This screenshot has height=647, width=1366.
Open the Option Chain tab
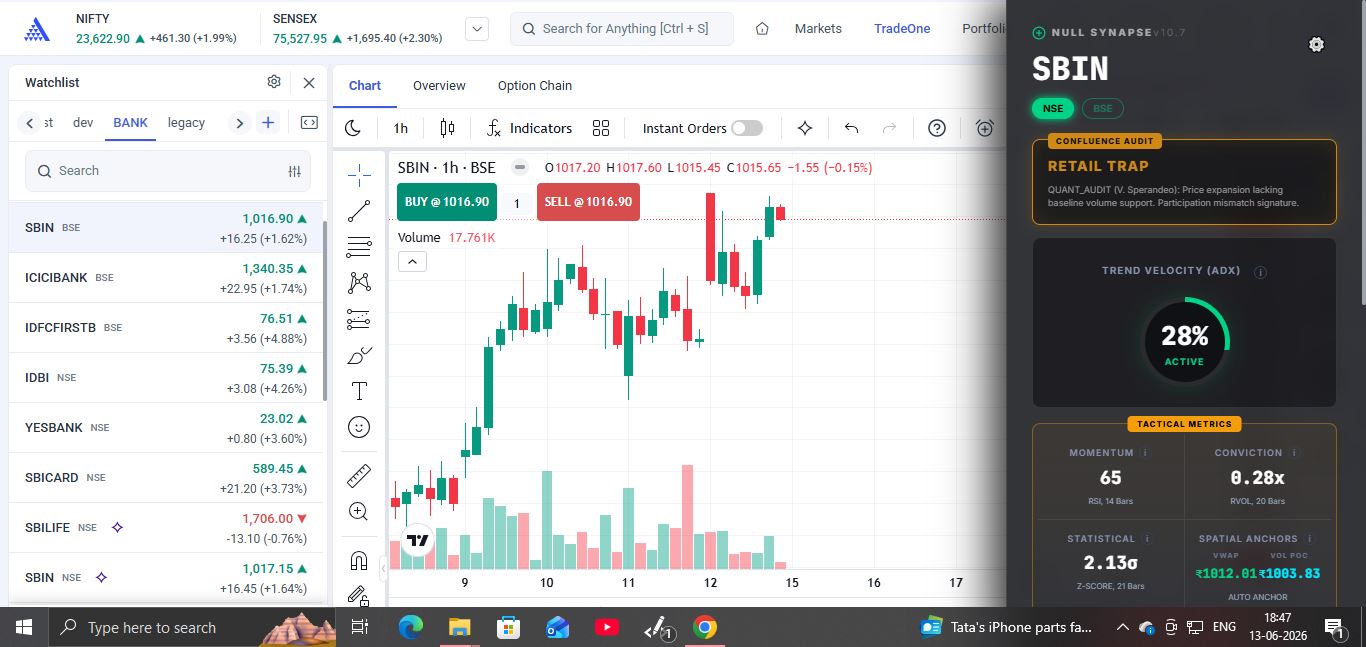point(535,86)
